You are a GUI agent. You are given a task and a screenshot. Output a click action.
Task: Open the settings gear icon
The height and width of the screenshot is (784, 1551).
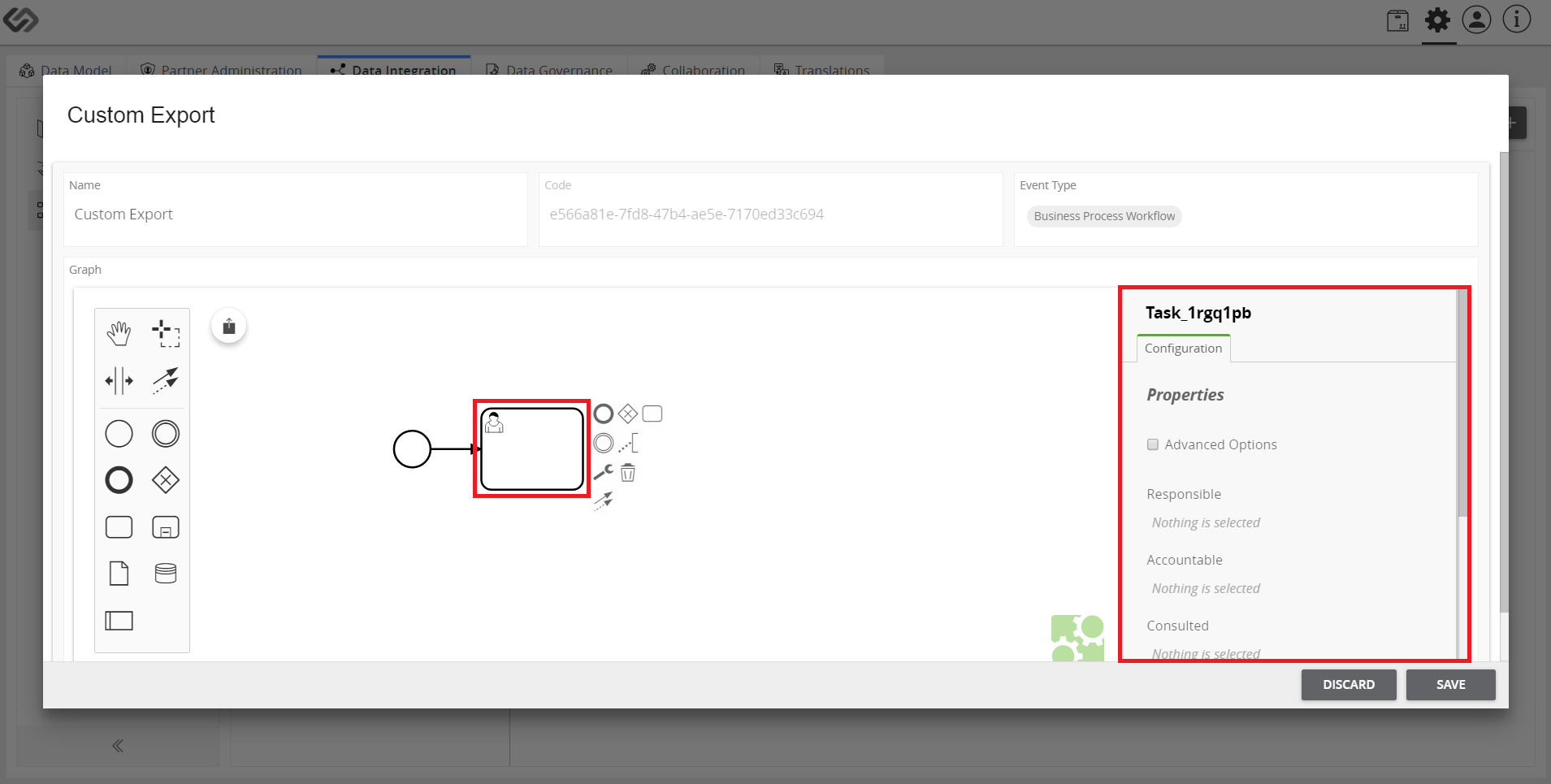click(x=1438, y=20)
